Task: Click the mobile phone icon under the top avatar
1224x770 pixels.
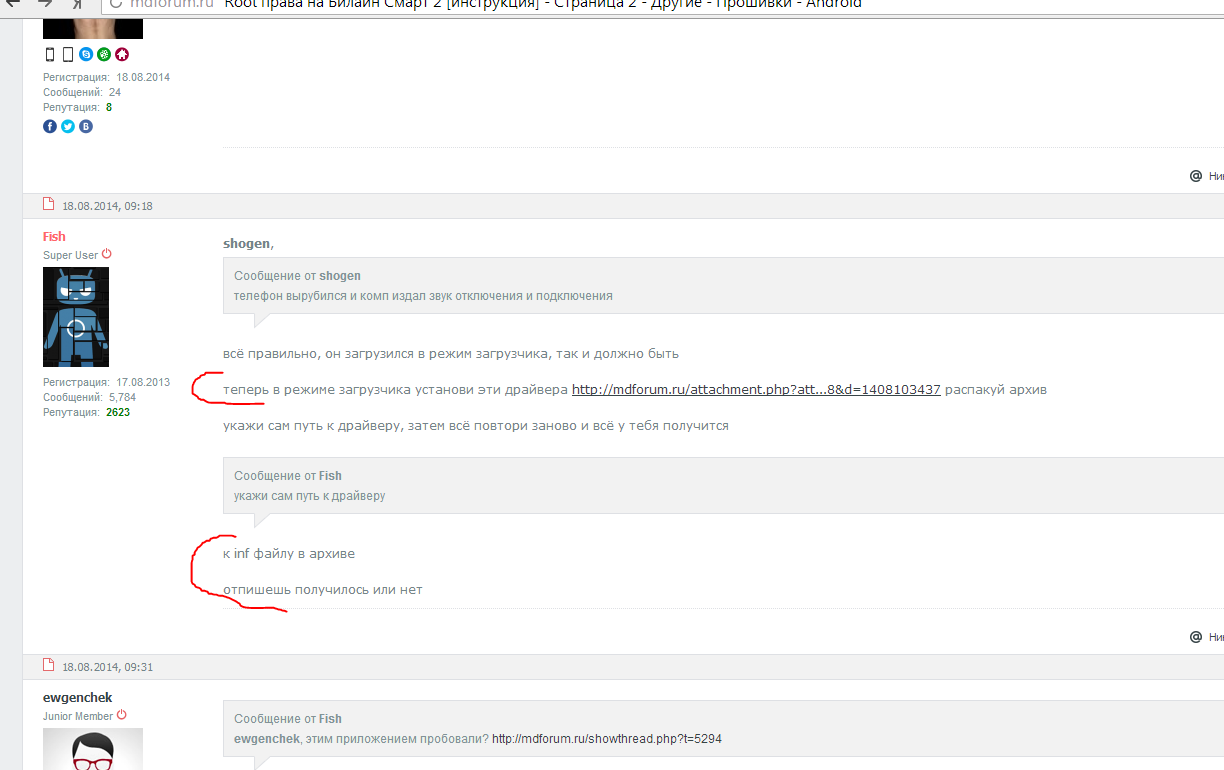Action: tap(50, 54)
